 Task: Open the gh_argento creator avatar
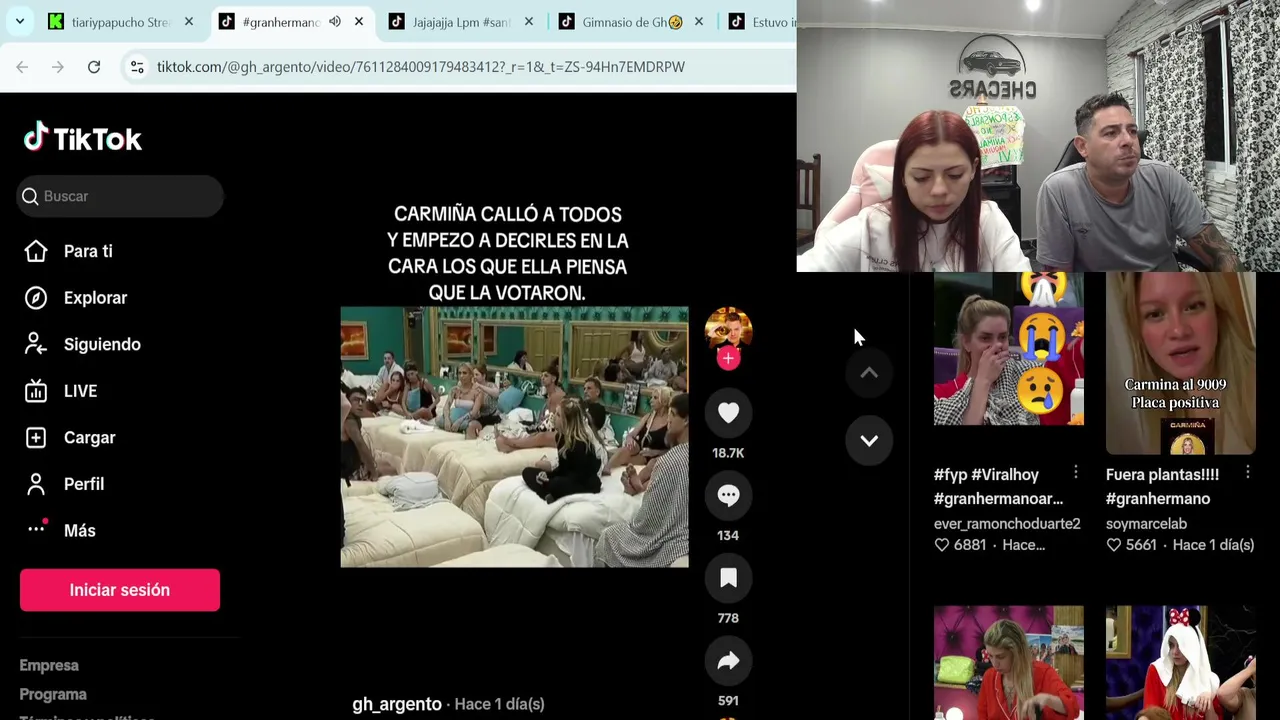coord(728,329)
